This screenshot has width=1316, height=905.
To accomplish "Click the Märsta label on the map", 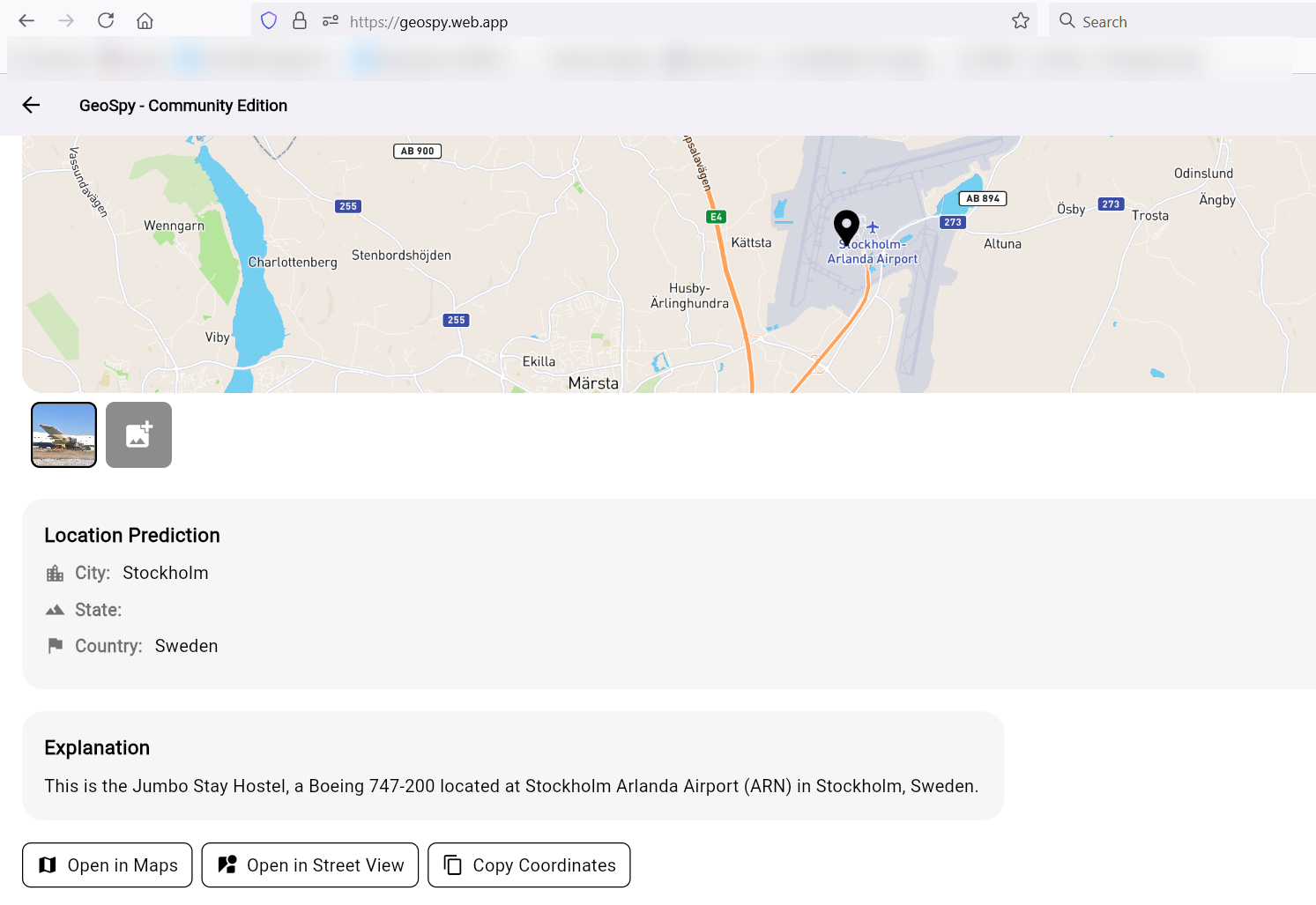I will tap(593, 383).
